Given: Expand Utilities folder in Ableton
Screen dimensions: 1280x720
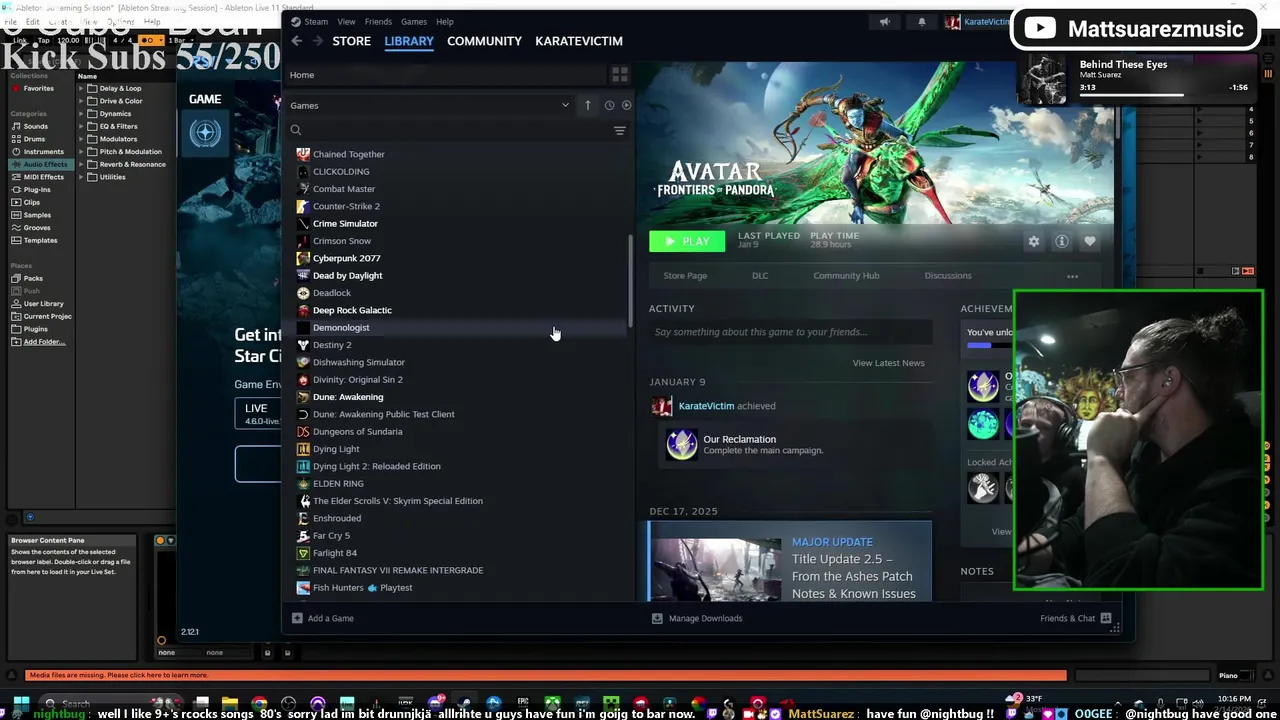Looking at the screenshot, I should [82, 177].
